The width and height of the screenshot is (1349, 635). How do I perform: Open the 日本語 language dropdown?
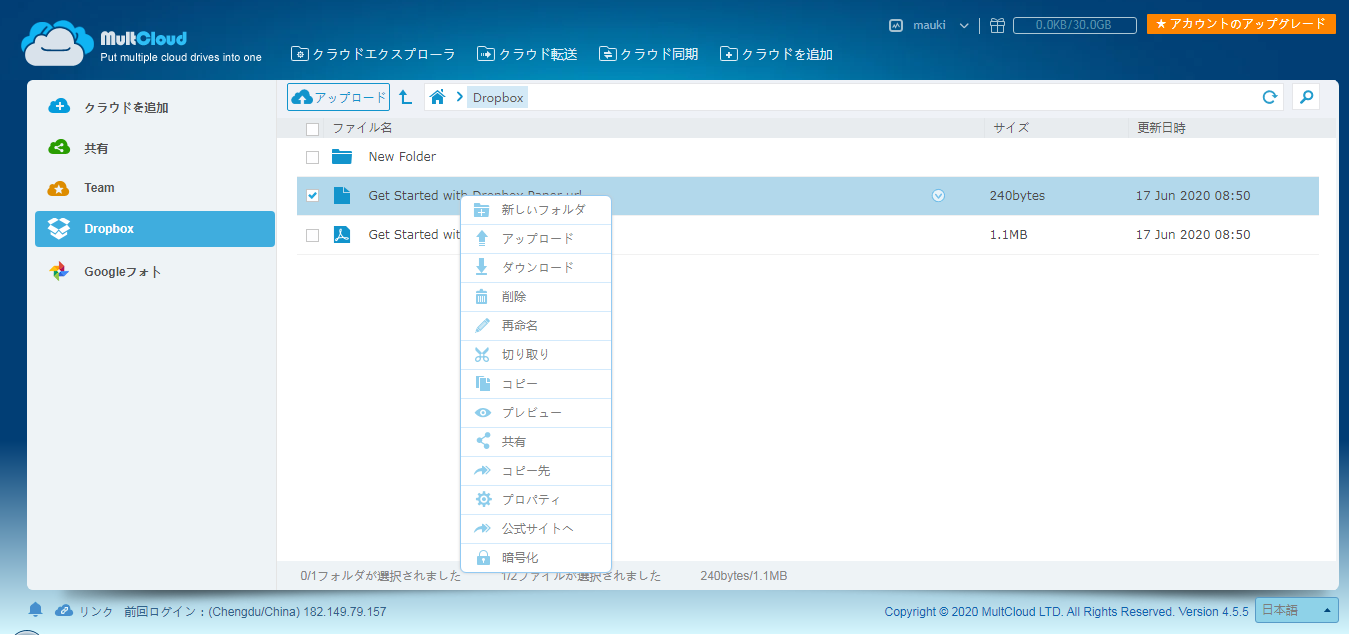(1297, 610)
